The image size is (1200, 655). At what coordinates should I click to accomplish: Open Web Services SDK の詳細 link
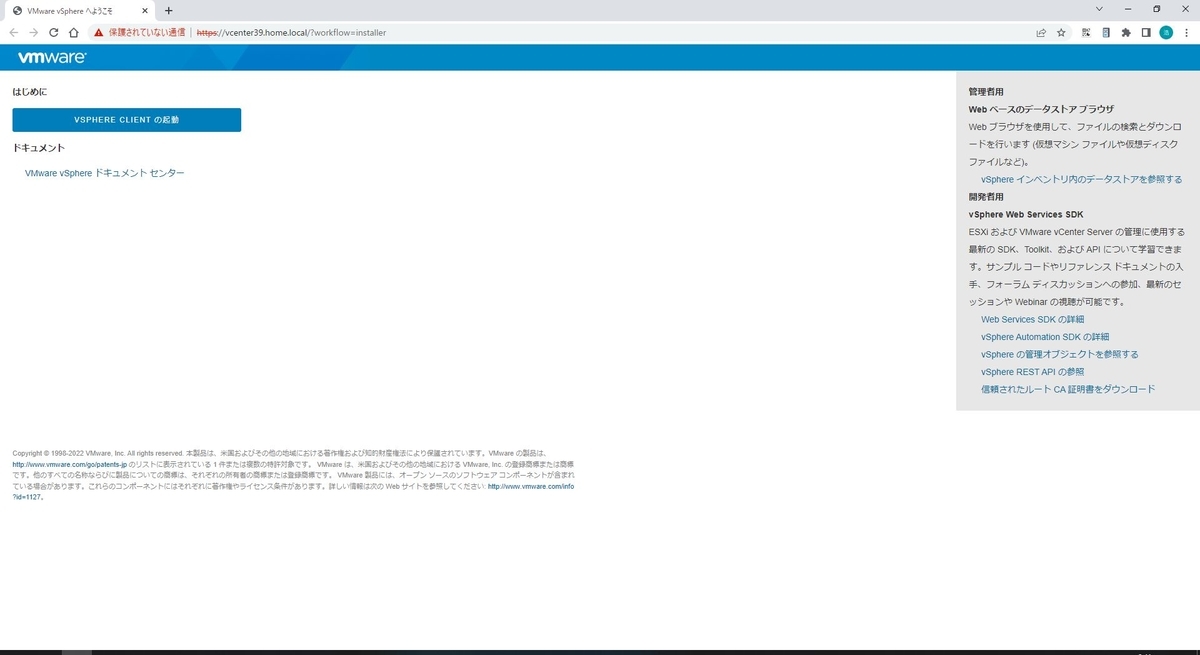[1032, 319]
